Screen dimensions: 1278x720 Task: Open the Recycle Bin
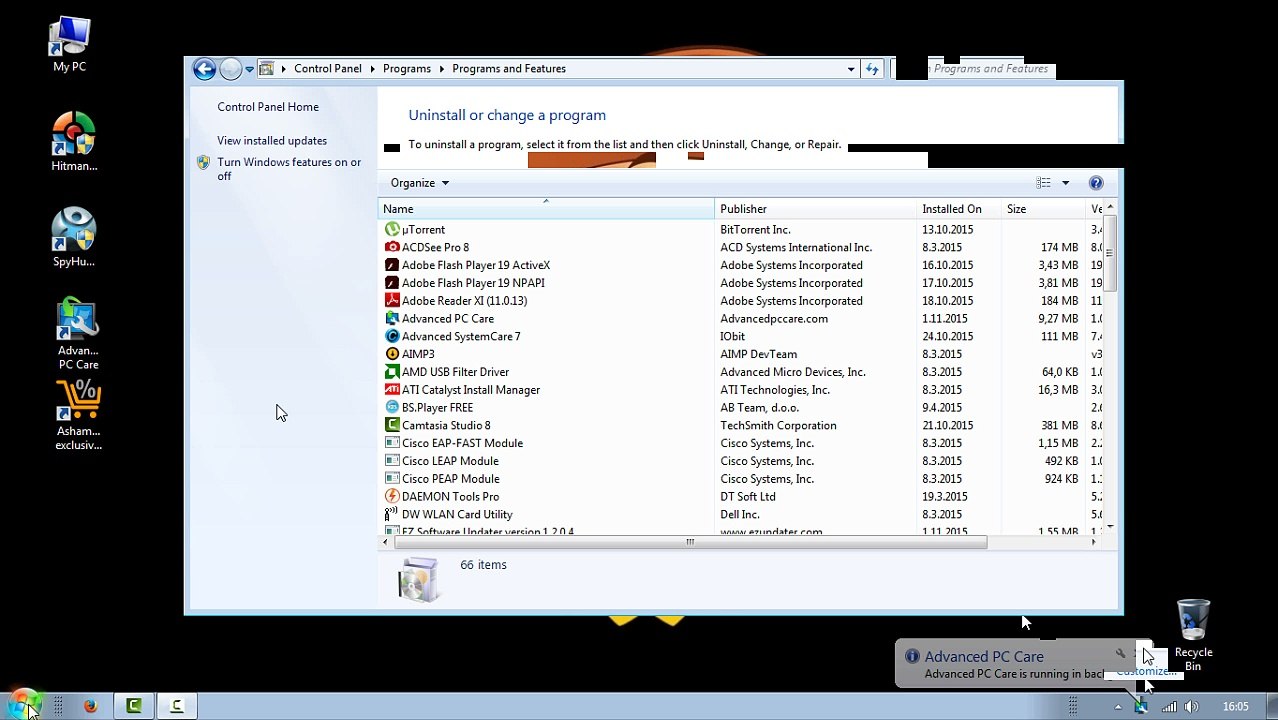tap(1193, 636)
